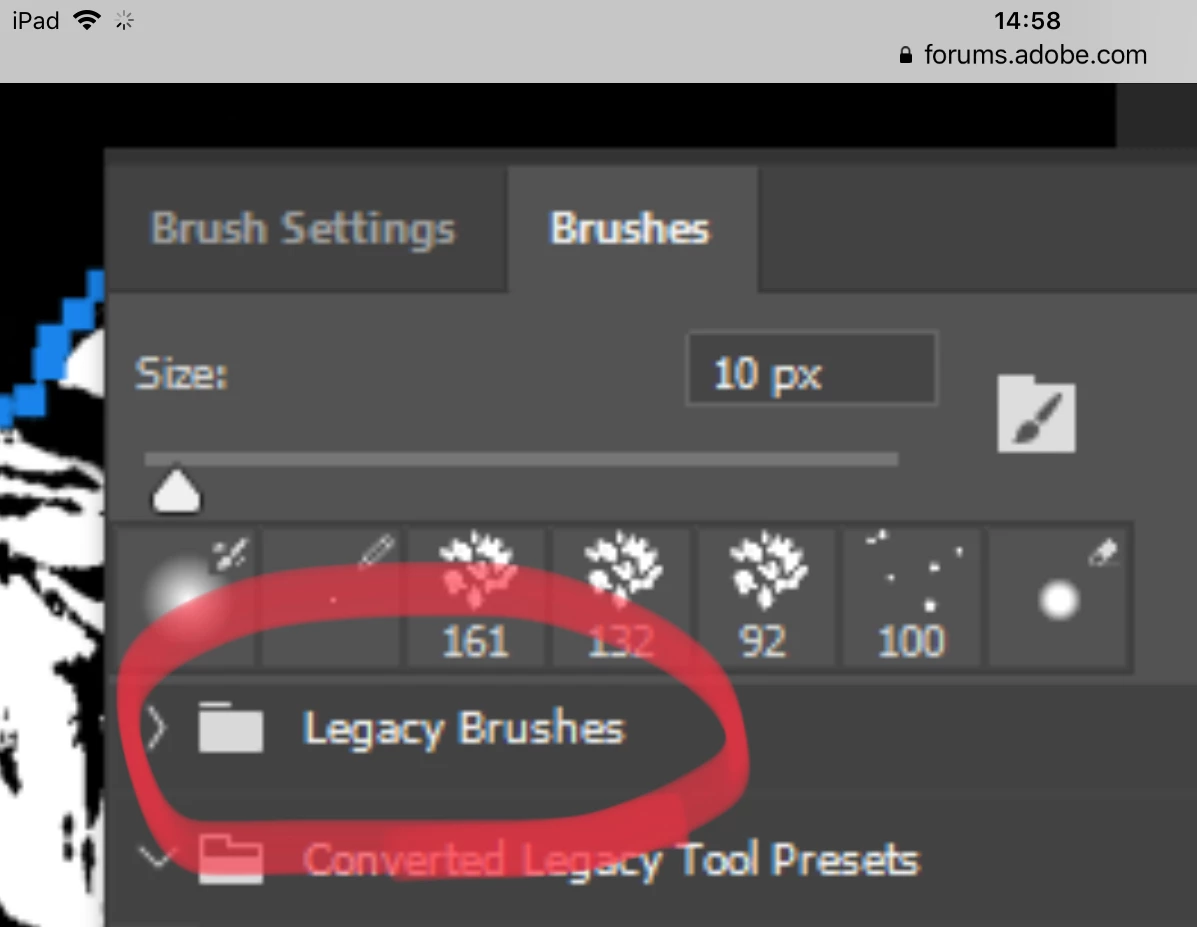
Task: Click the brush size slider handle
Action: point(176,490)
